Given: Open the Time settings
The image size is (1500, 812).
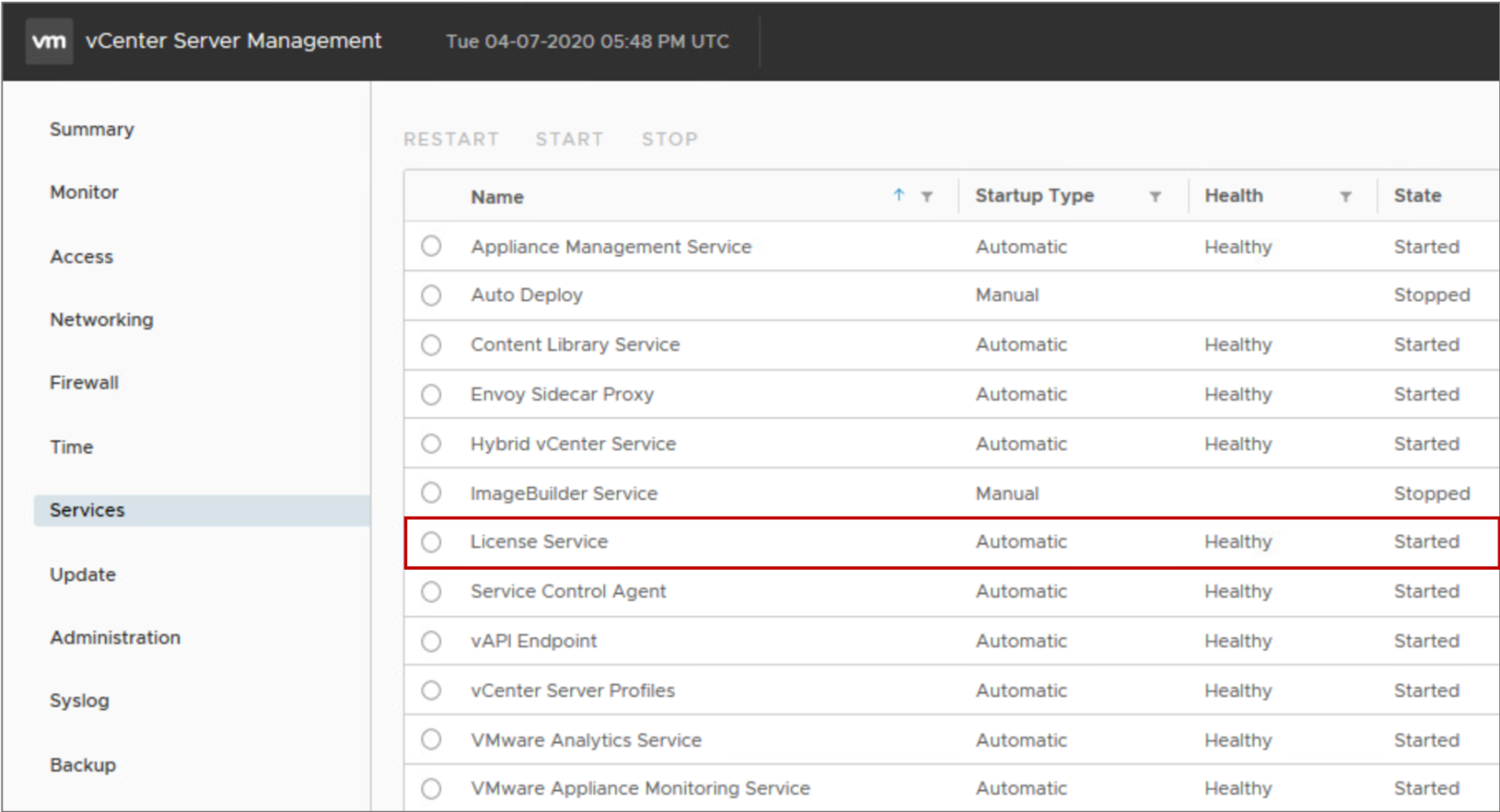Looking at the screenshot, I should point(71,446).
